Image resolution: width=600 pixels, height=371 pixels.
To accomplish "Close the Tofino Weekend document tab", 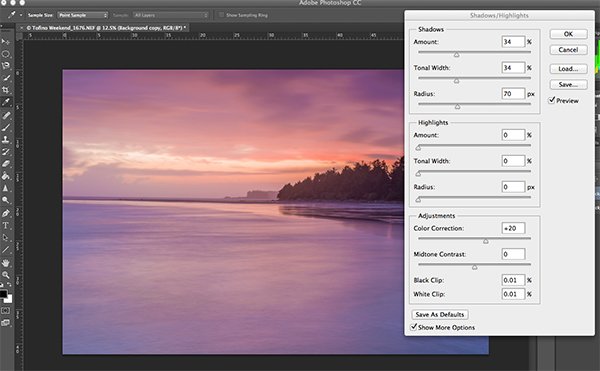I will coord(21,28).
